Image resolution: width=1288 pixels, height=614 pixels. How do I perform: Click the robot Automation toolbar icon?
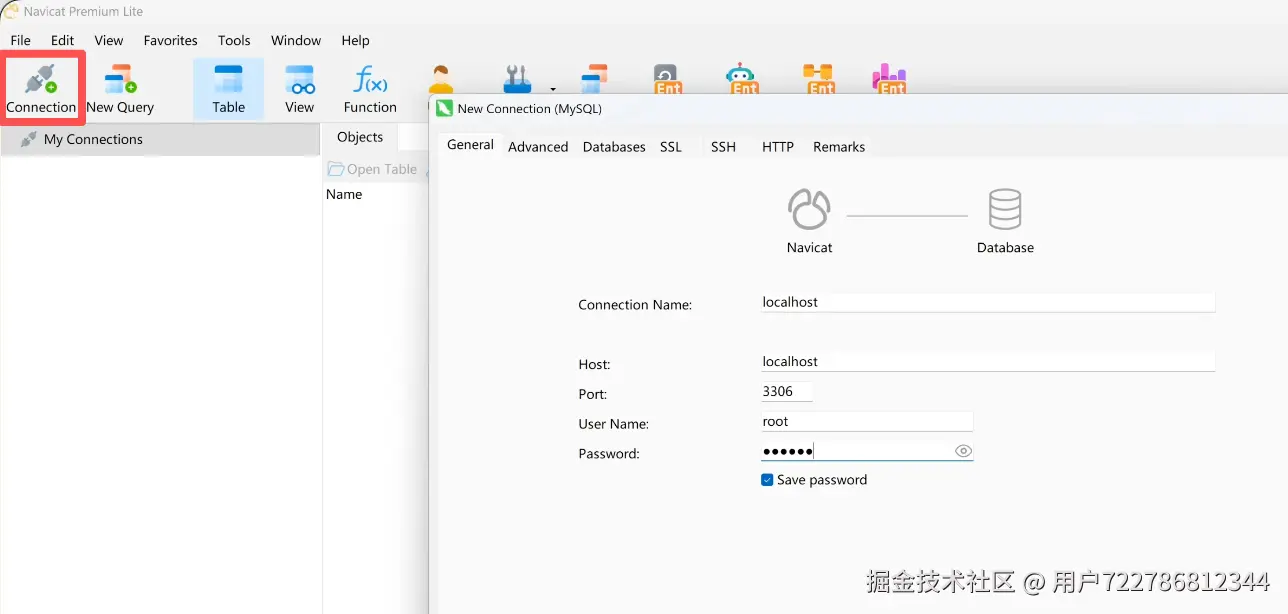click(741, 79)
